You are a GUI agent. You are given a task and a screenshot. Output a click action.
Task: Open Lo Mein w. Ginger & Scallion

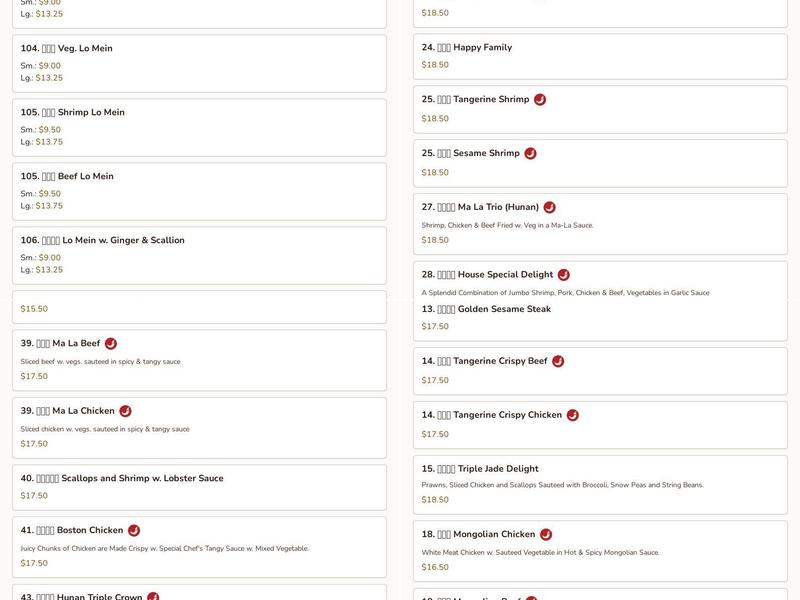[x=123, y=241]
